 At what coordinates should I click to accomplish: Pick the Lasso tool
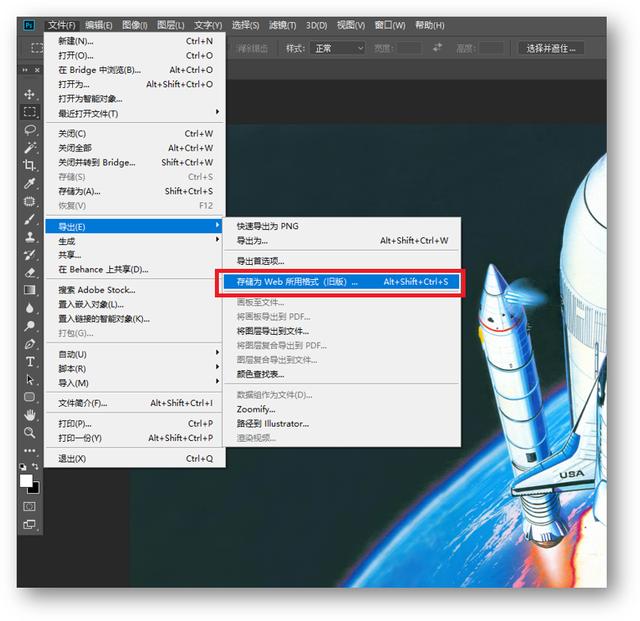point(30,130)
